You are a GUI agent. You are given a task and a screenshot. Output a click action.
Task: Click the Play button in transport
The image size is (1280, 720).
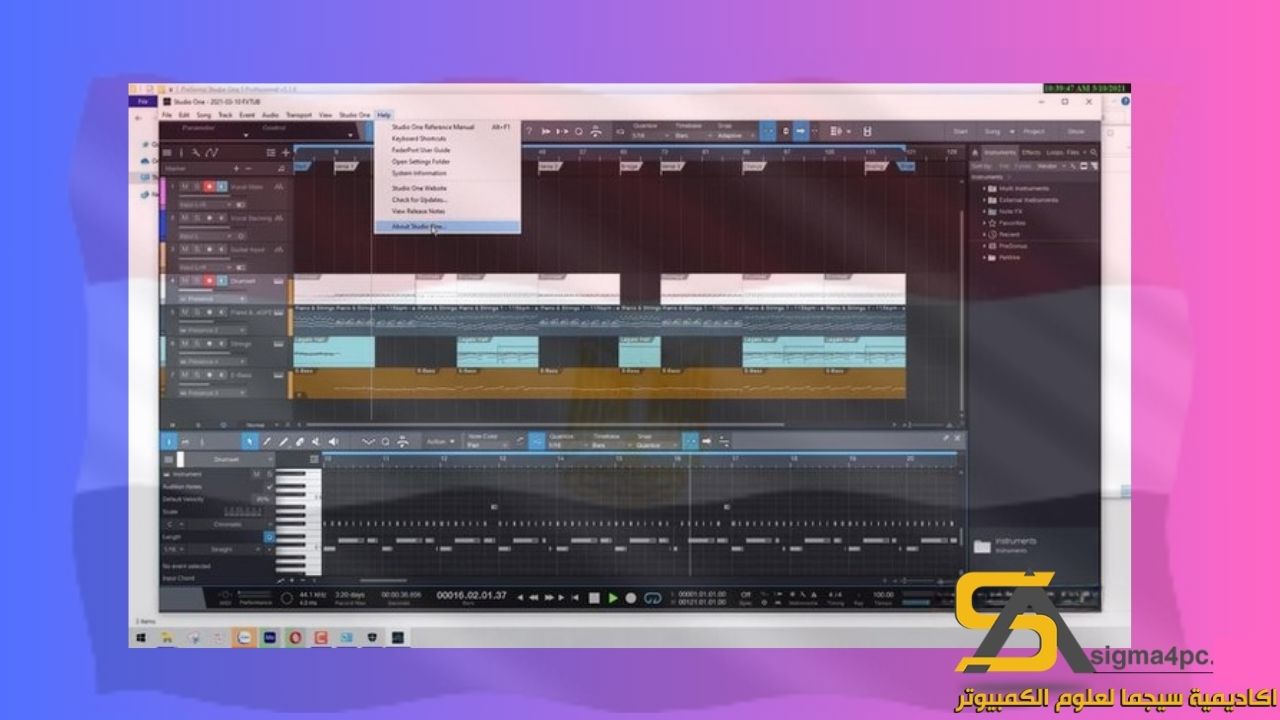pos(613,597)
